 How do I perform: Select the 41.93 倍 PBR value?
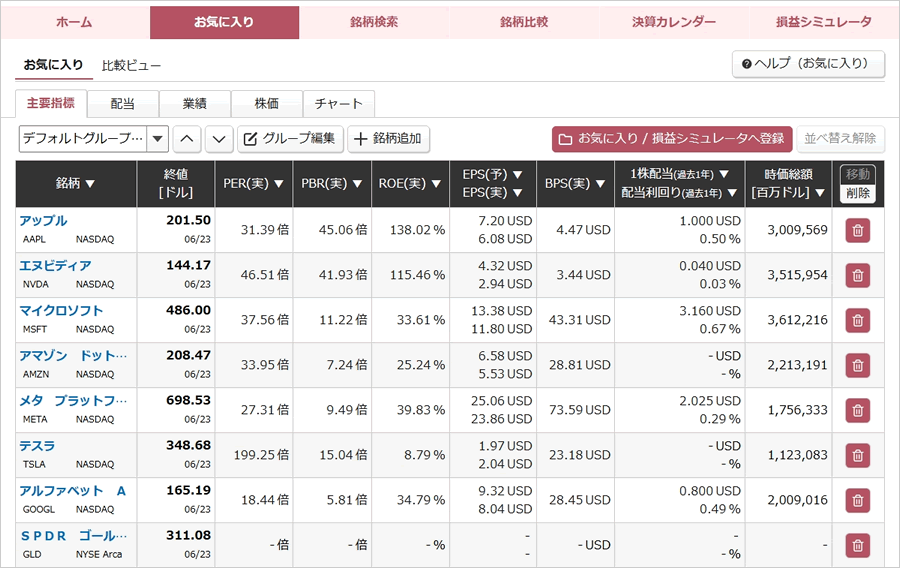343,275
